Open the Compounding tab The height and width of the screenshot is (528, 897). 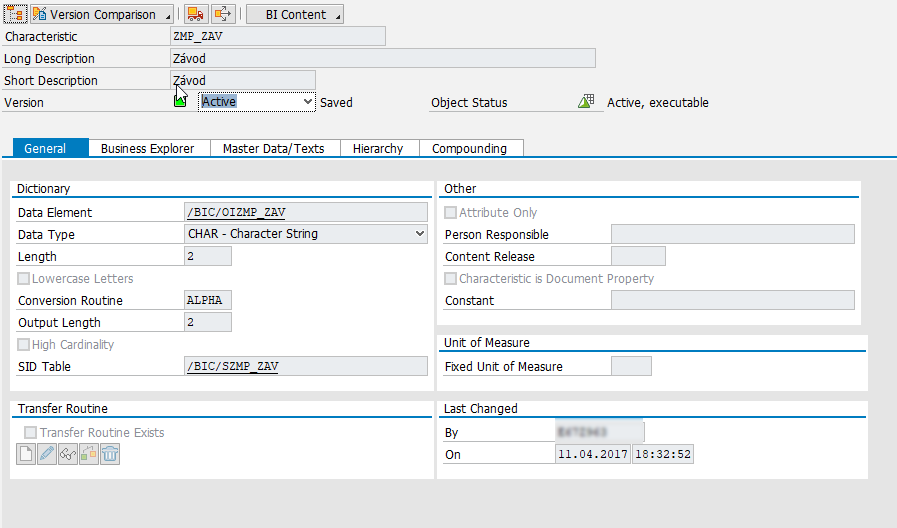[469, 148]
